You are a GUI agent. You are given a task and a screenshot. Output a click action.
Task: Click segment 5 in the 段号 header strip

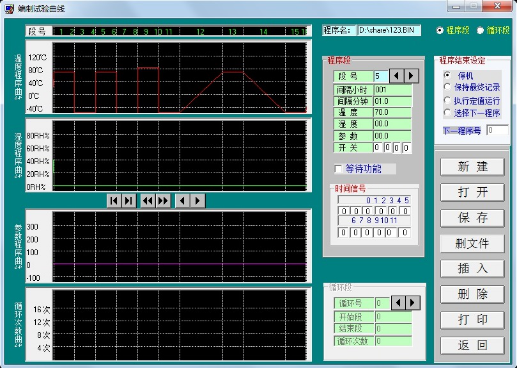pos(103,32)
